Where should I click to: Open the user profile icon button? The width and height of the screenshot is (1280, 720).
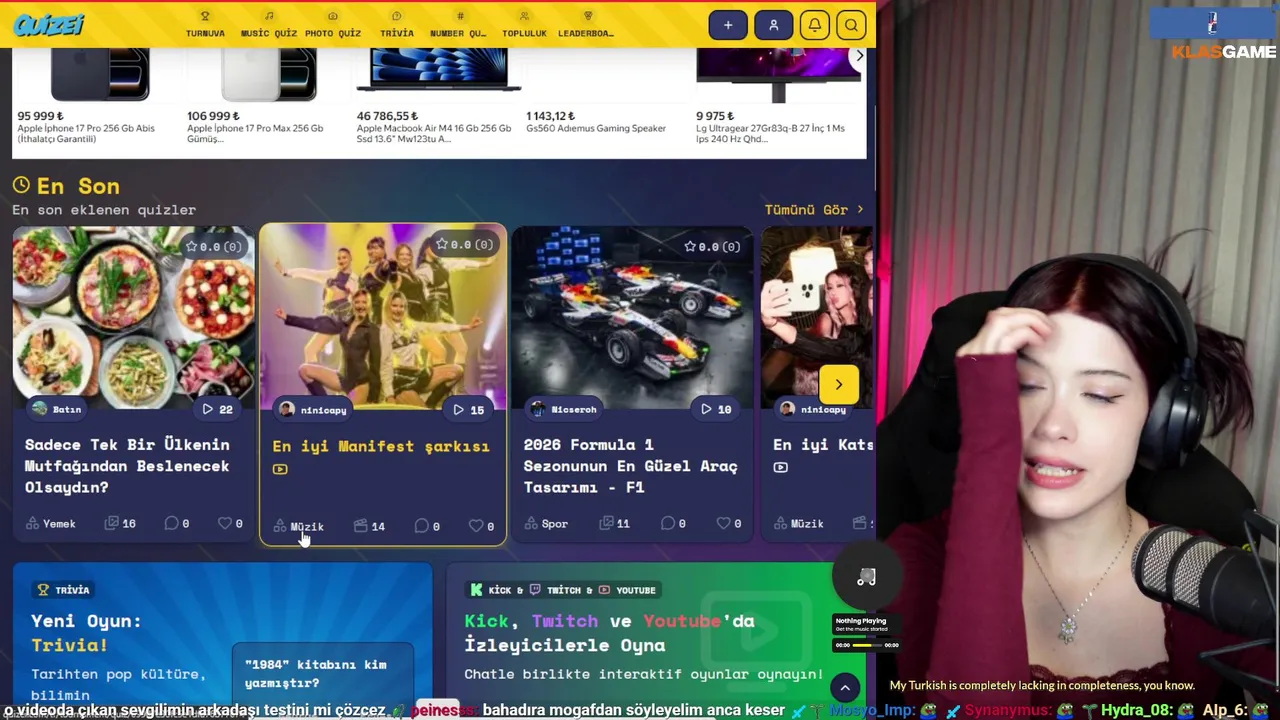pos(773,25)
